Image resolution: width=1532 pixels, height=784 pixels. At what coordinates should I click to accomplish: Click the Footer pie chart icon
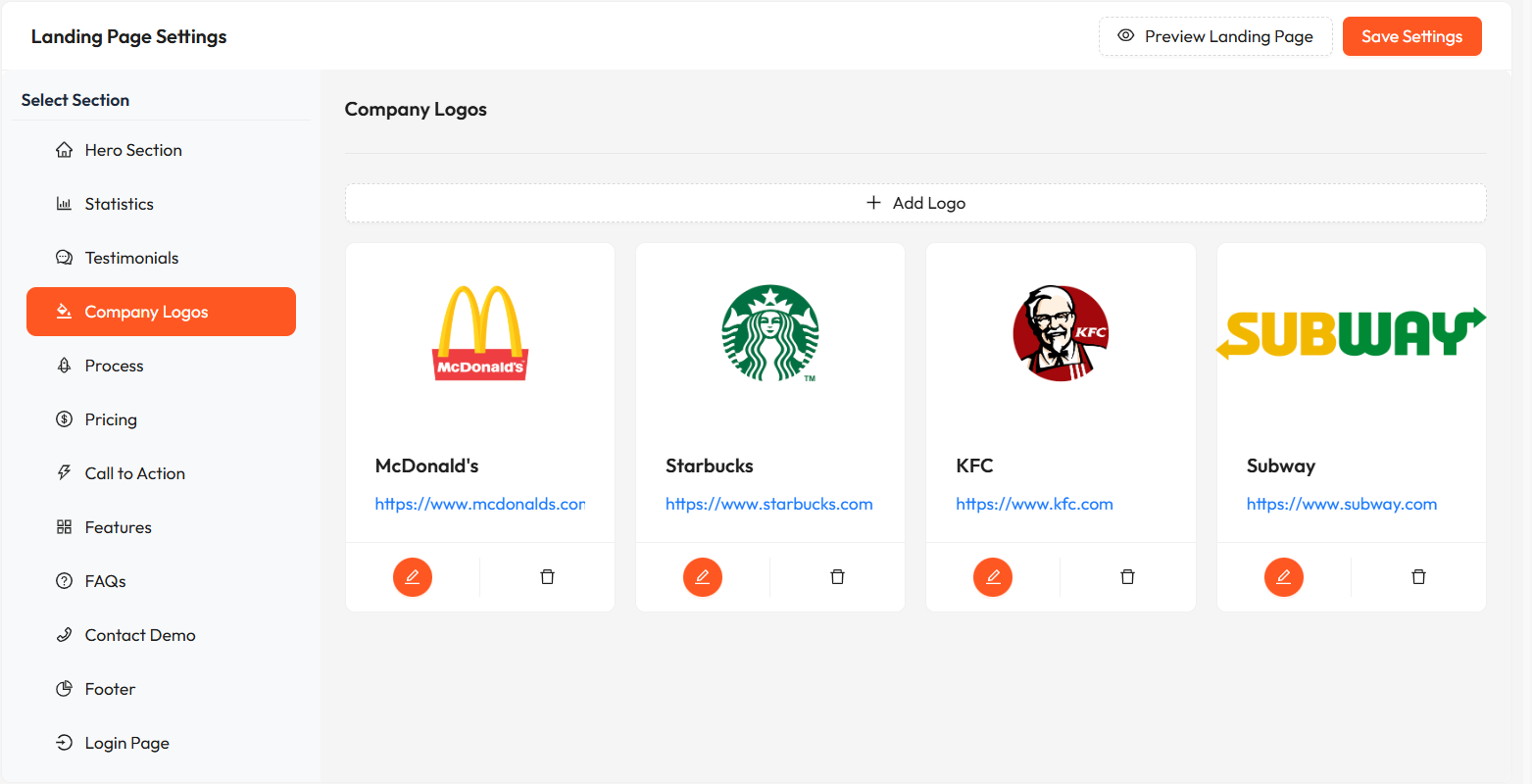tap(65, 689)
